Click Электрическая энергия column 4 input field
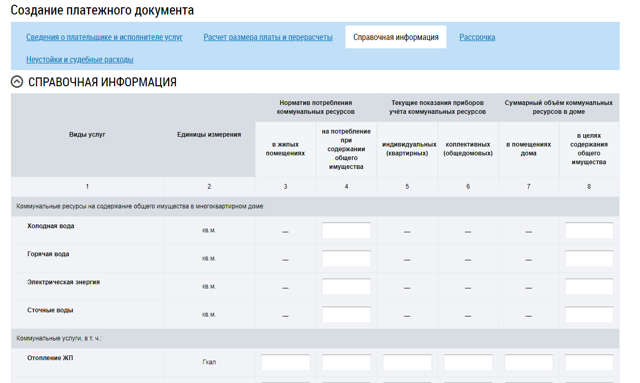The image size is (640, 383). click(346, 287)
